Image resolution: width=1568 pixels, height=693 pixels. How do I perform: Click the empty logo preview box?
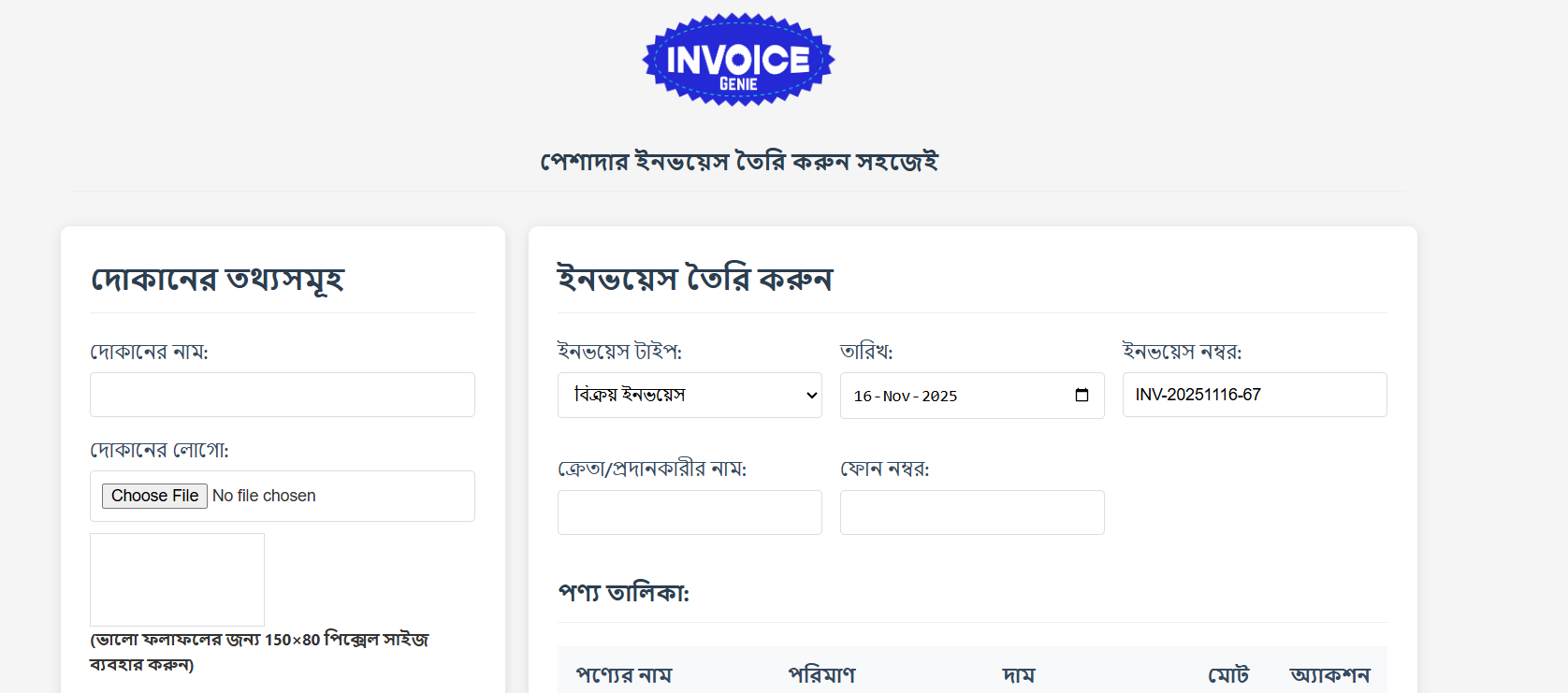(177, 579)
